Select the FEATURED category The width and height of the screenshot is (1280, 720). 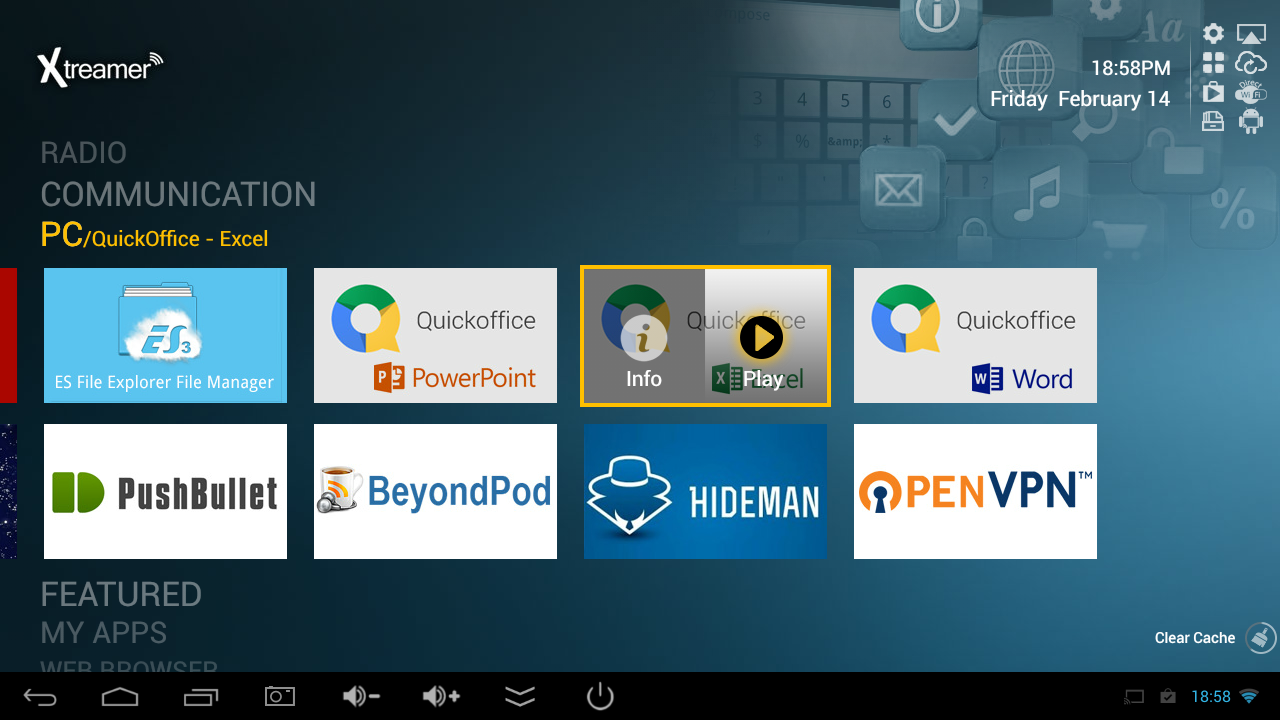point(121,594)
